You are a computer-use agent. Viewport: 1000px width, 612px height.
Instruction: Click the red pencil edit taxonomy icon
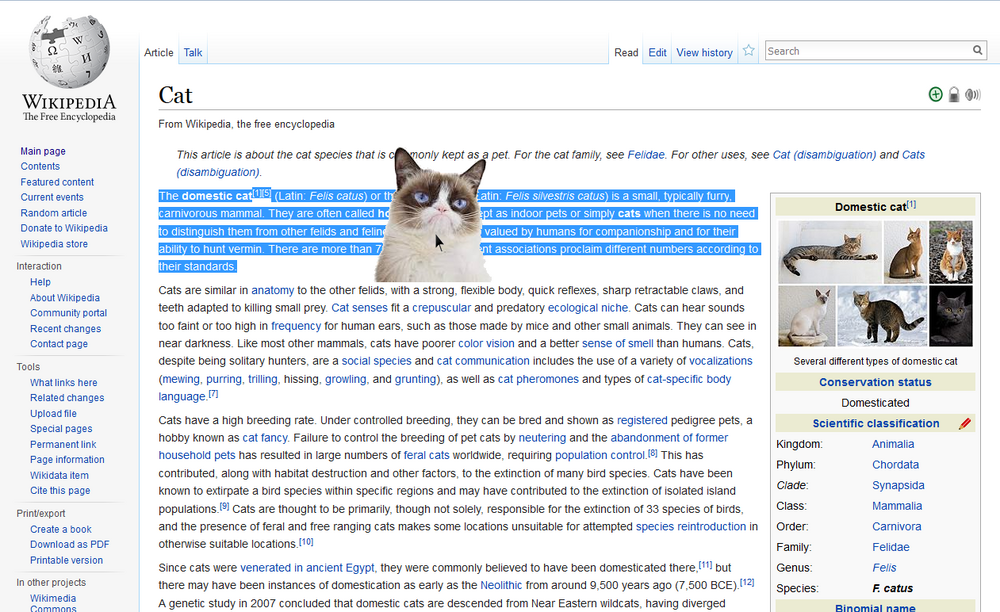(964, 423)
